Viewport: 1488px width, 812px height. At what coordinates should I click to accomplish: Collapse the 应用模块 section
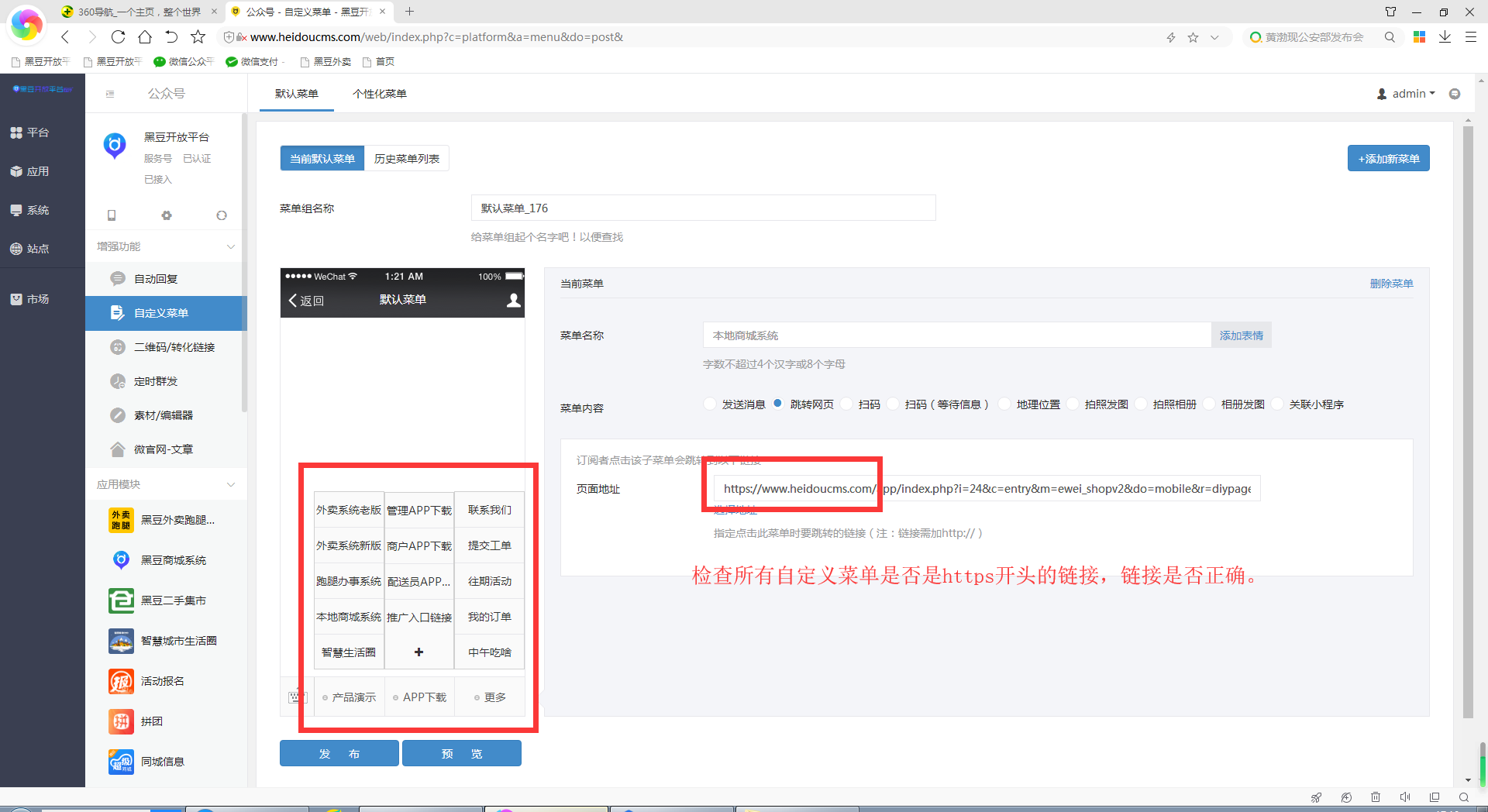click(x=231, y=484)
